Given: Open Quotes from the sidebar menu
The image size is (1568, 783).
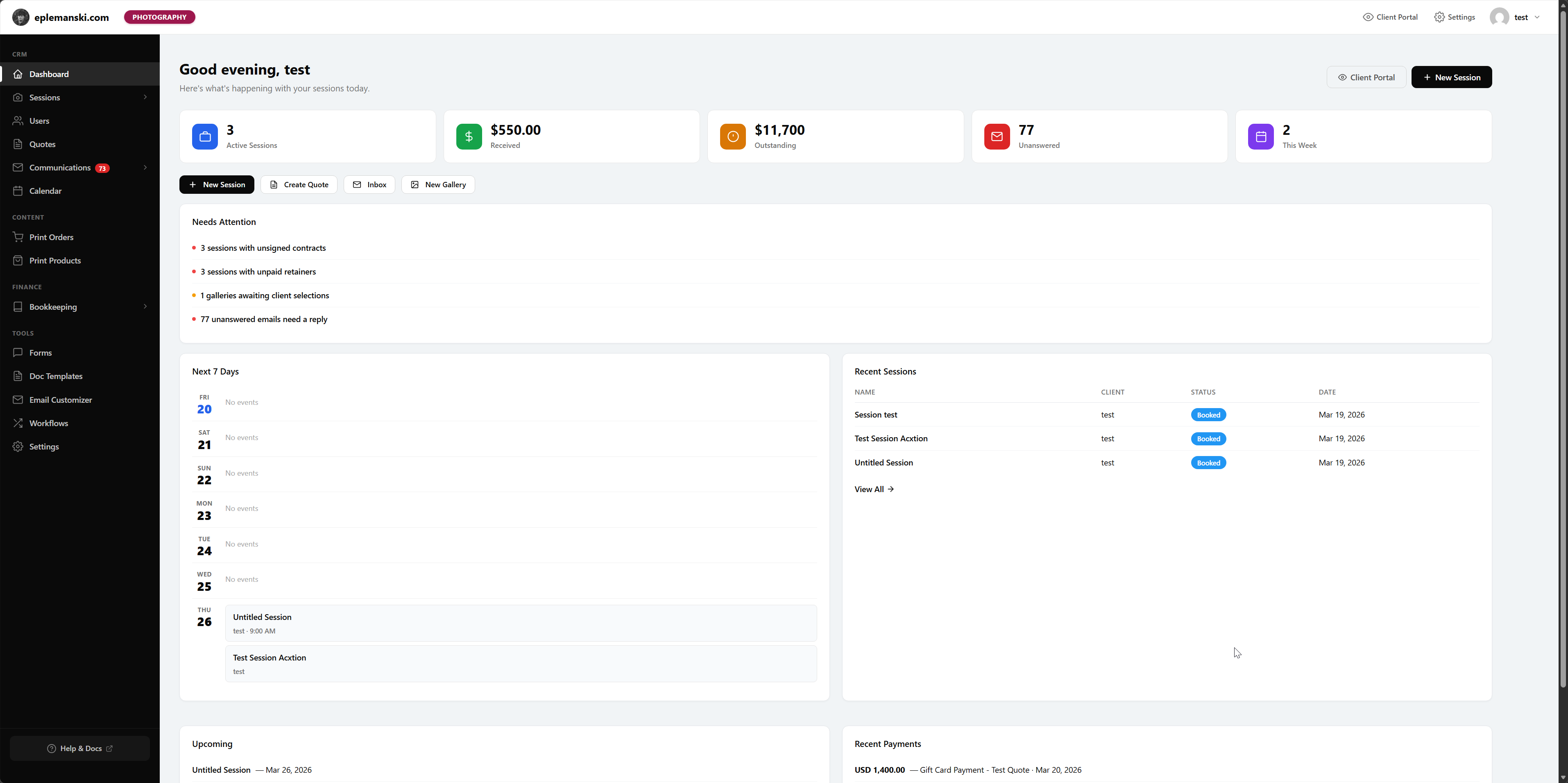Looking at the screenshot, I should (42, 144).
